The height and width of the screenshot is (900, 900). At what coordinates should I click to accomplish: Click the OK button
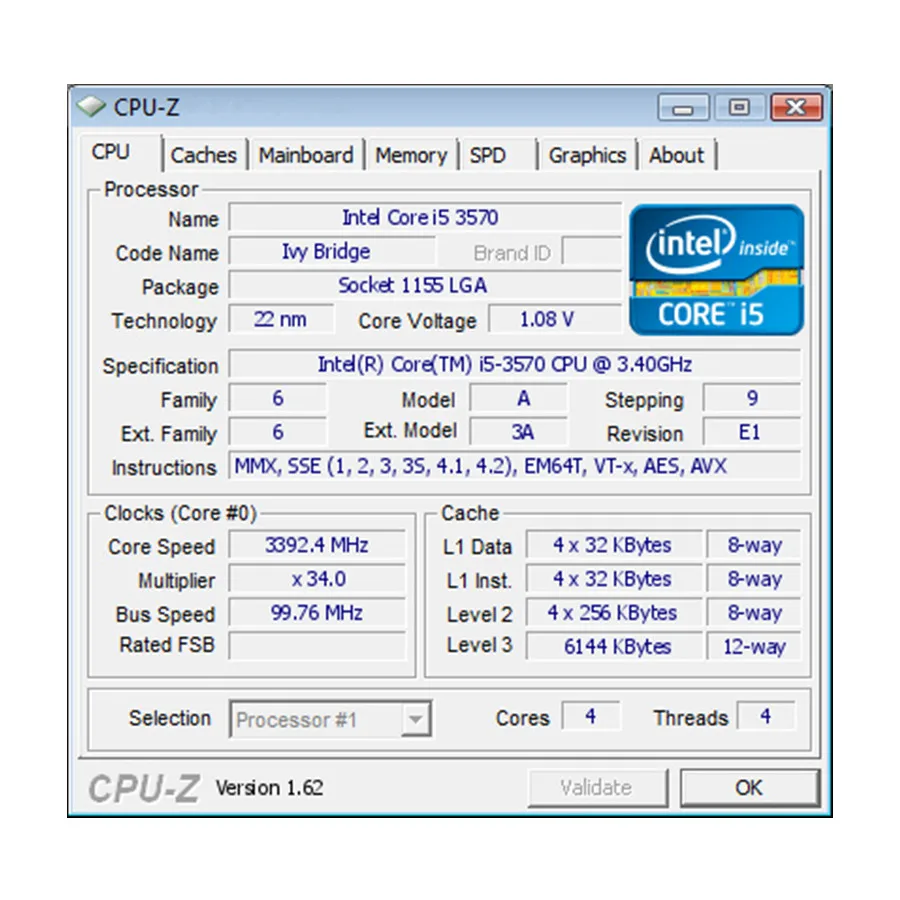click(x=749, y=788)
